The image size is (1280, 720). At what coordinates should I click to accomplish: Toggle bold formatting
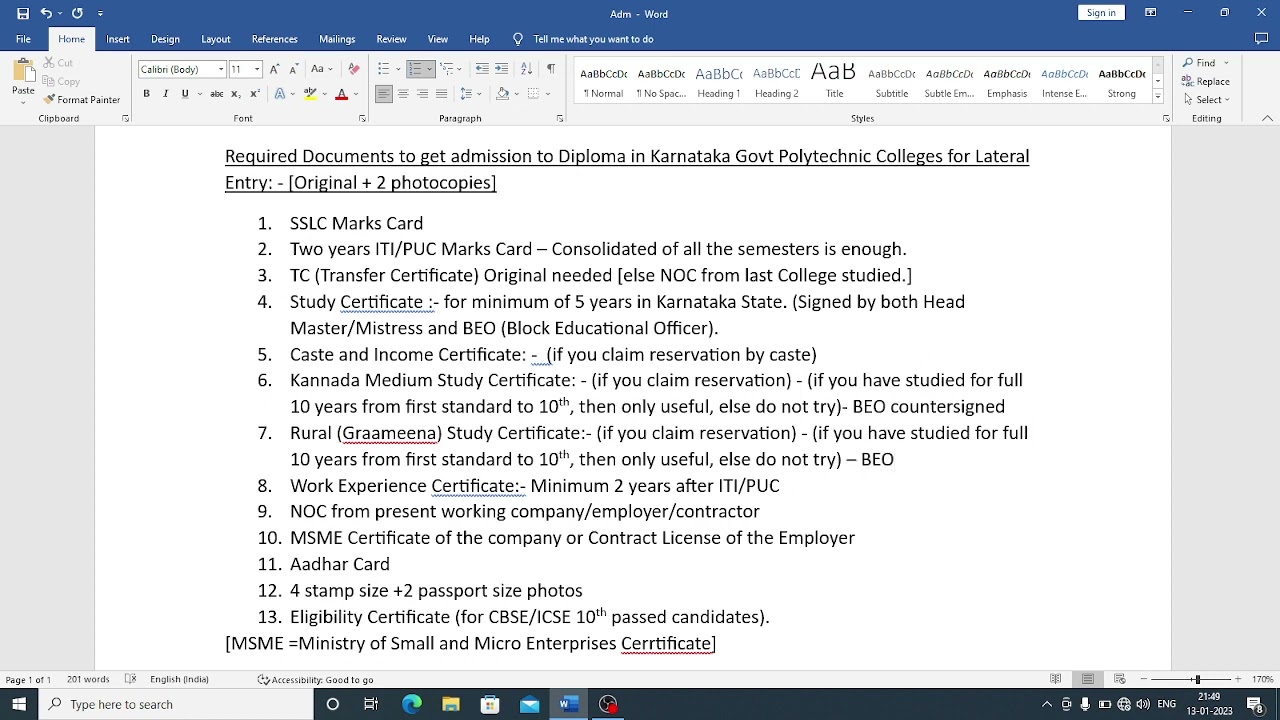[x=146, y=94]
